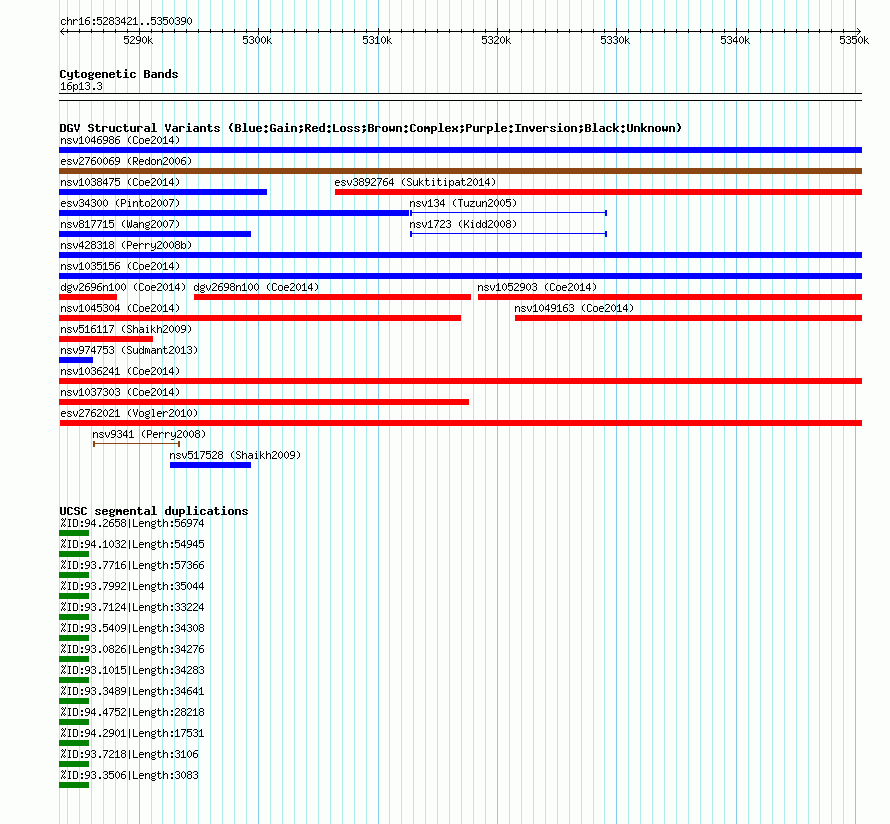Image resolution: width=890 pixels, height=824 pixels.
Task: Open nsv516117 (Shaikh2009) label
Action: tap(126, 329)
